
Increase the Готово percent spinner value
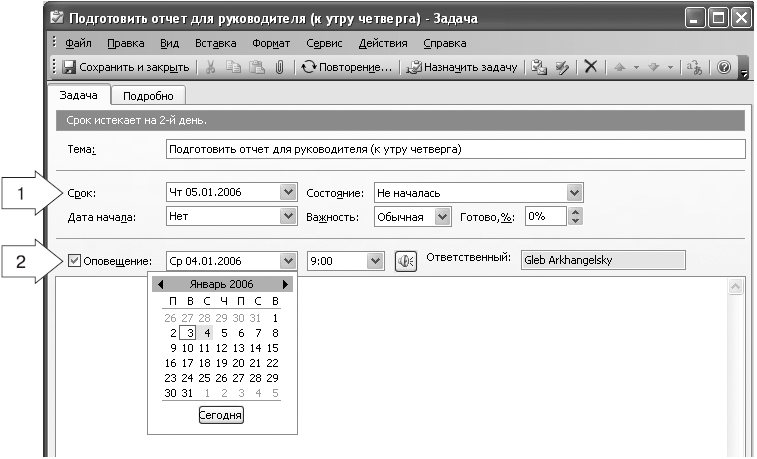coord(575,211)
